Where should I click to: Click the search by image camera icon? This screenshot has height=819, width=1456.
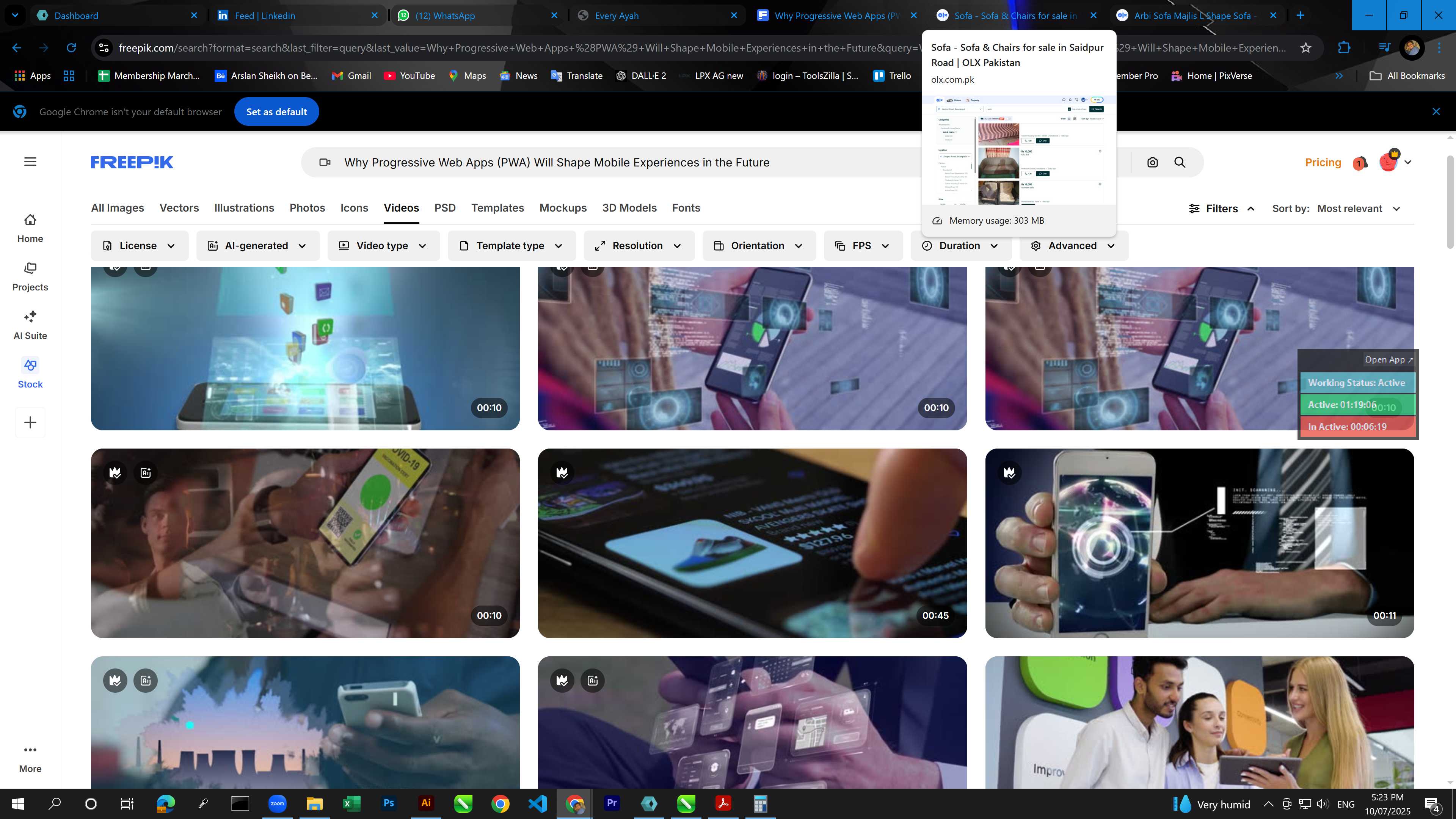click(x=1153, y=163)
